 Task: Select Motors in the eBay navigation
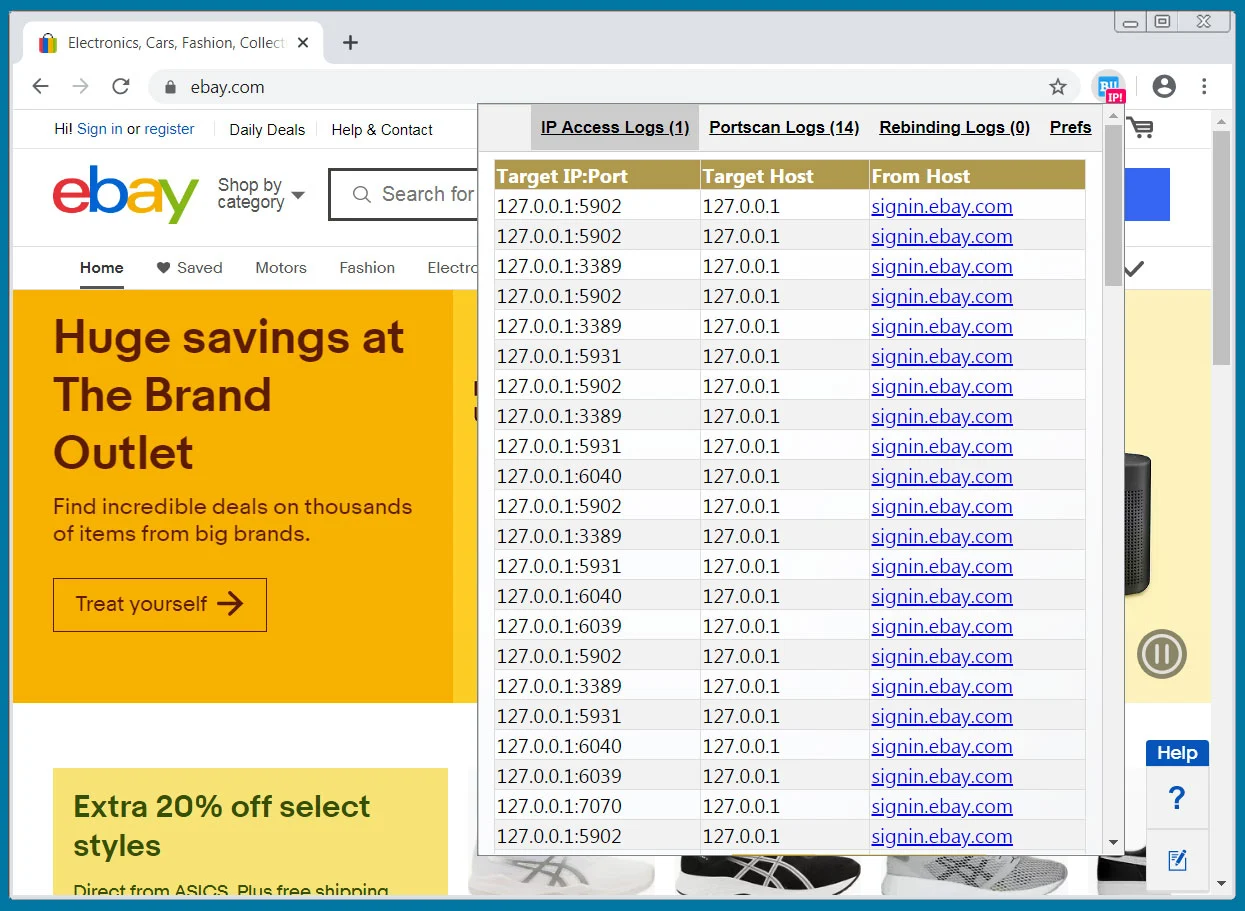click(280, 267)
